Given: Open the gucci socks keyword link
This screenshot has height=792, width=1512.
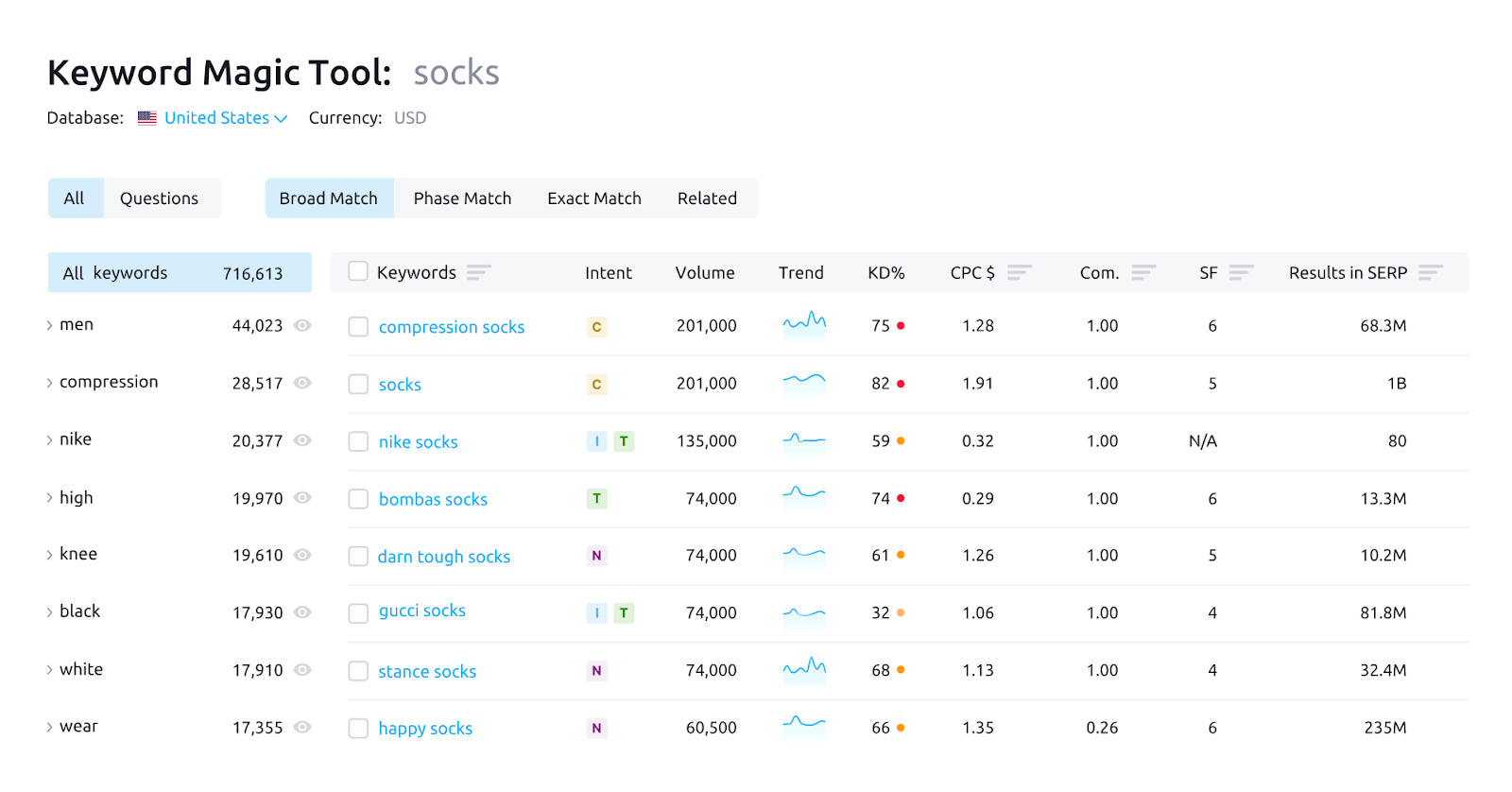Looking at the screenshot, I should pyautogui.click(x=422, y=611).
